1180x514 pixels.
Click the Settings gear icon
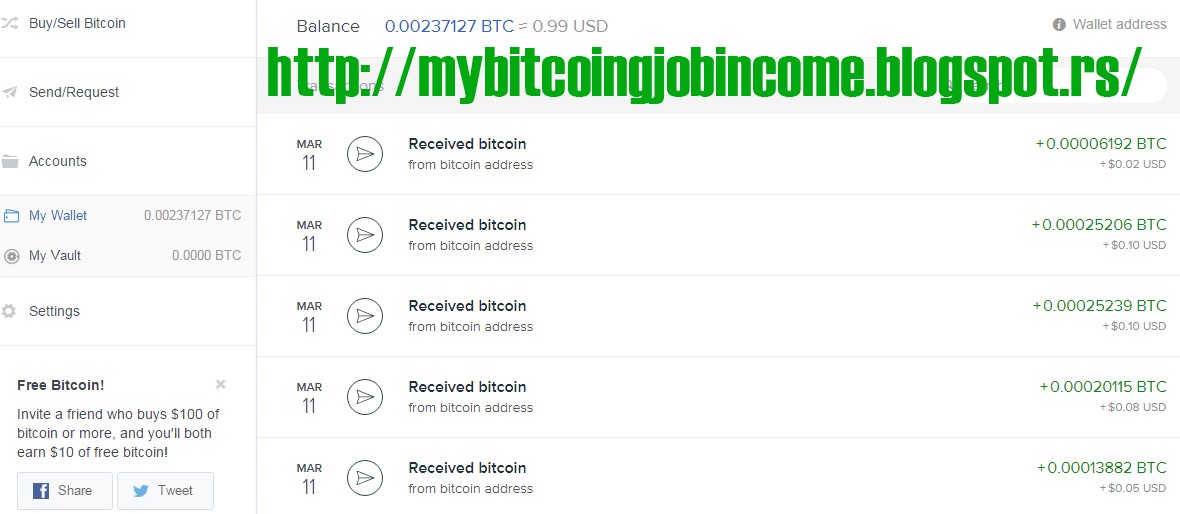[8, 311]
